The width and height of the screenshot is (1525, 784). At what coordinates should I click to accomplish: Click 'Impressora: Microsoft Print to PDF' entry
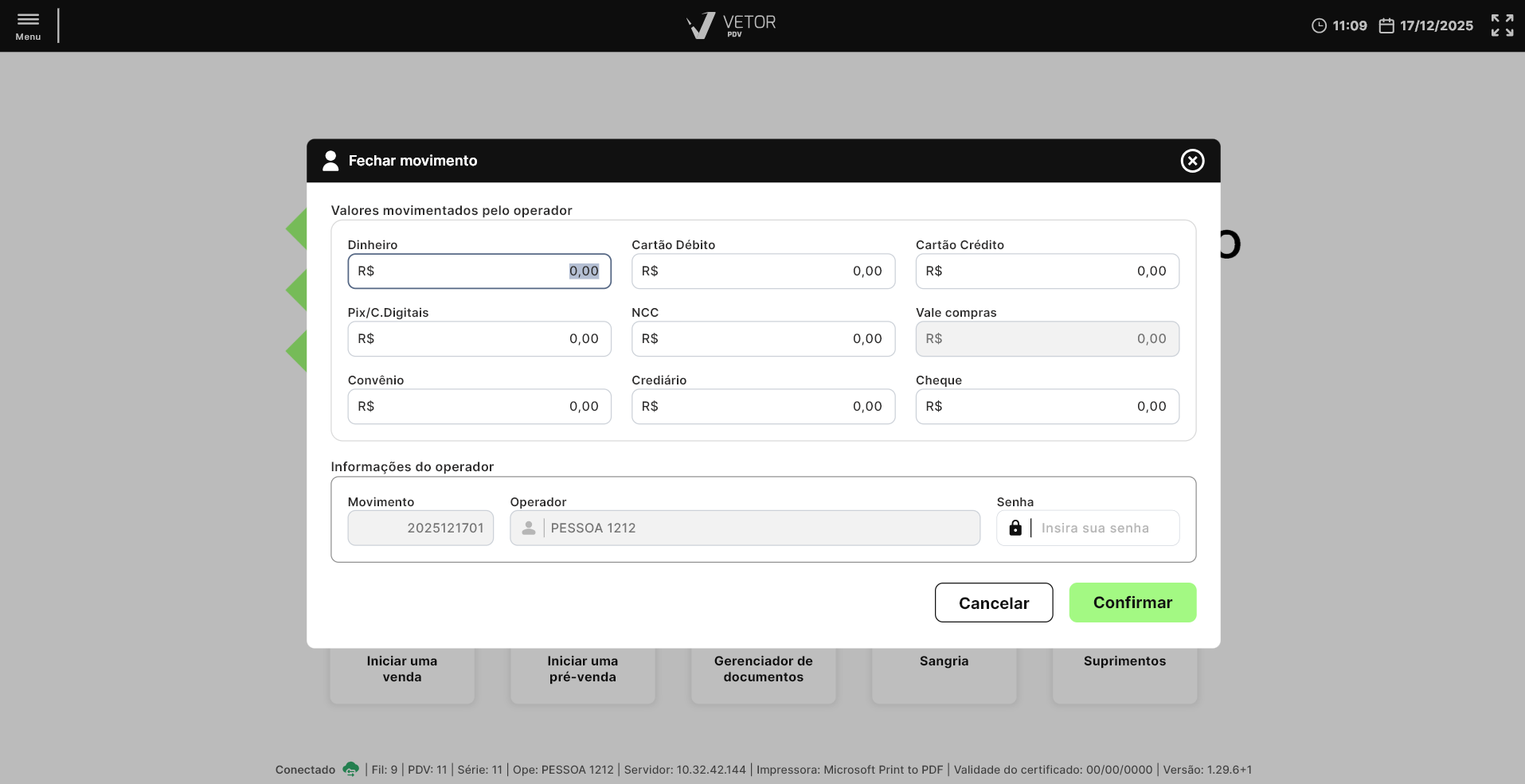point(850,770)
